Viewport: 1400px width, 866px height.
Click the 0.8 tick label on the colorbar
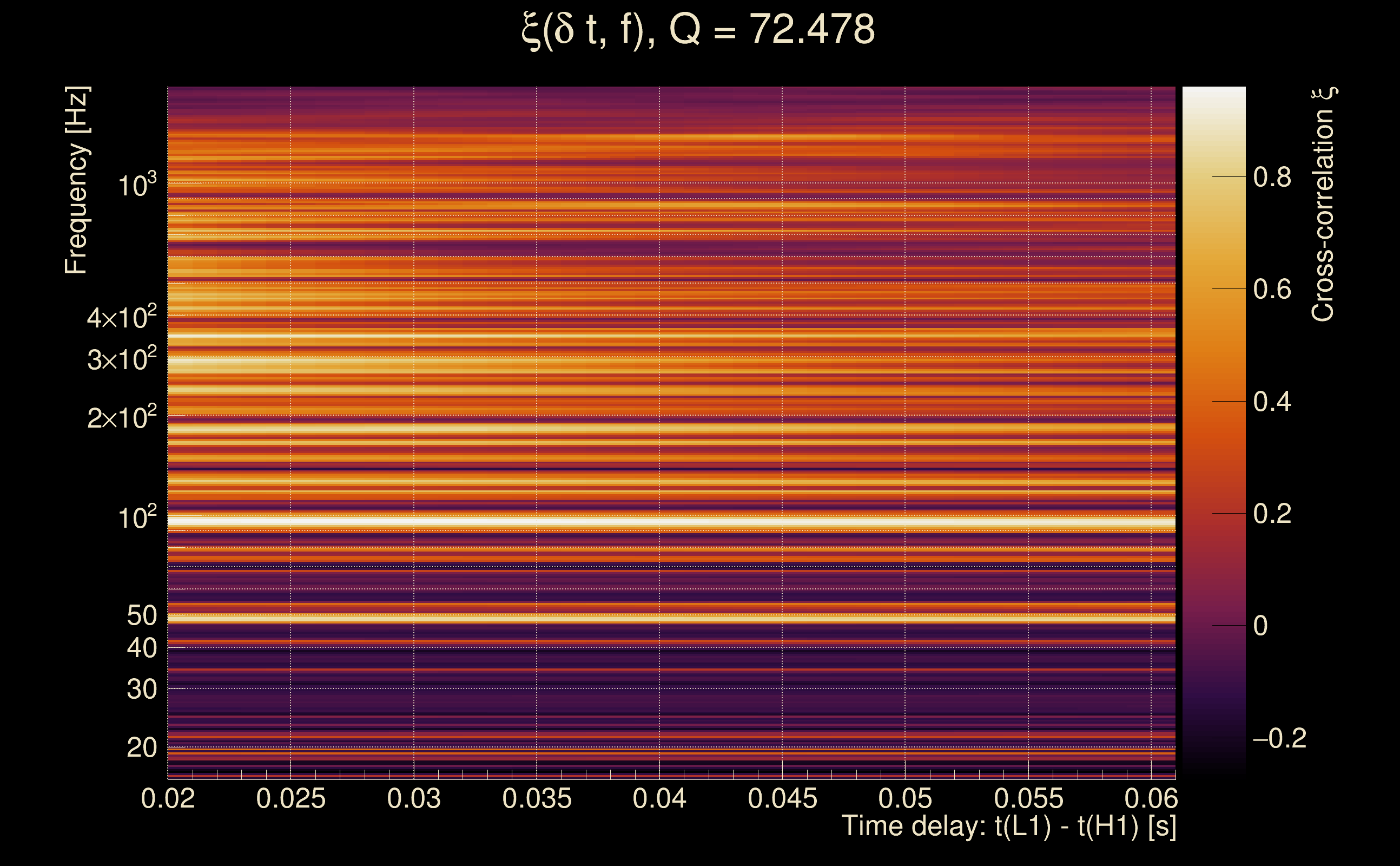[1272, 177]
